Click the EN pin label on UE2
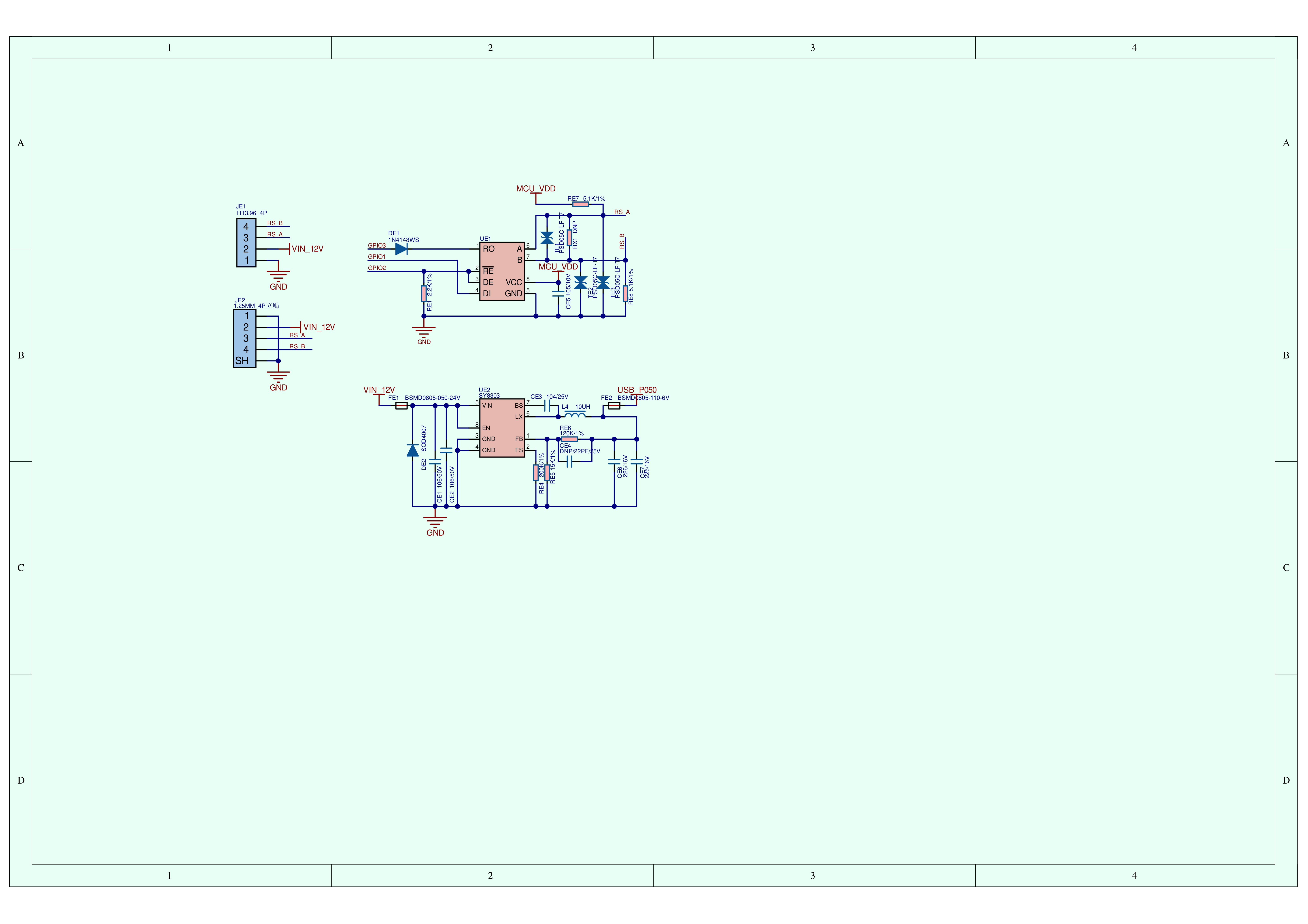Screen dimensions: 1308x924 tap(486, 428)
